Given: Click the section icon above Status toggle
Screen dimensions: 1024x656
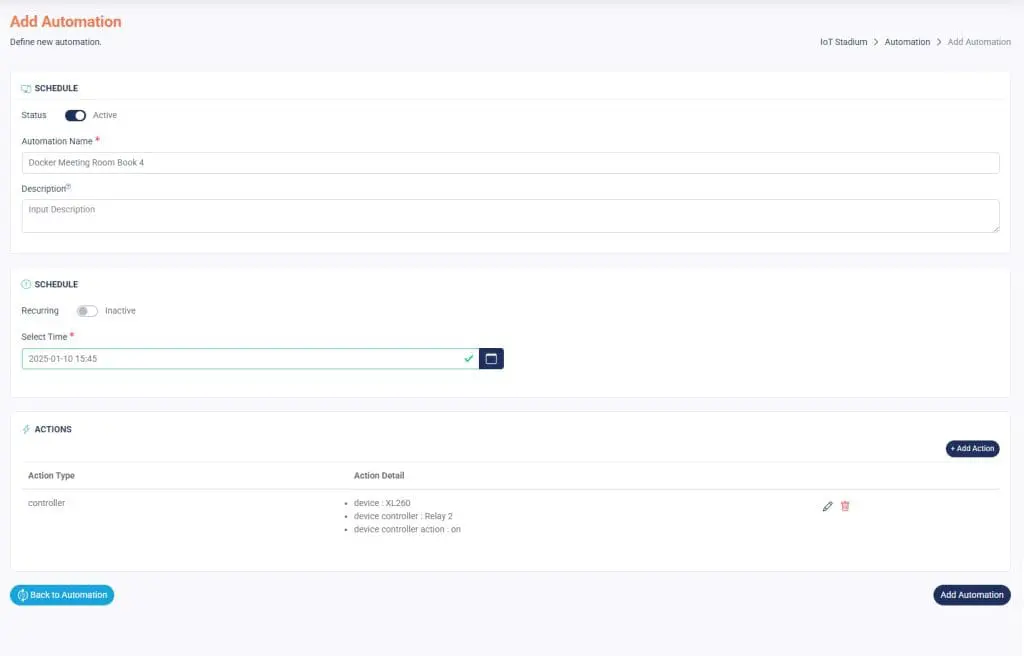Looking at the screenshot, I should [26, 89].
